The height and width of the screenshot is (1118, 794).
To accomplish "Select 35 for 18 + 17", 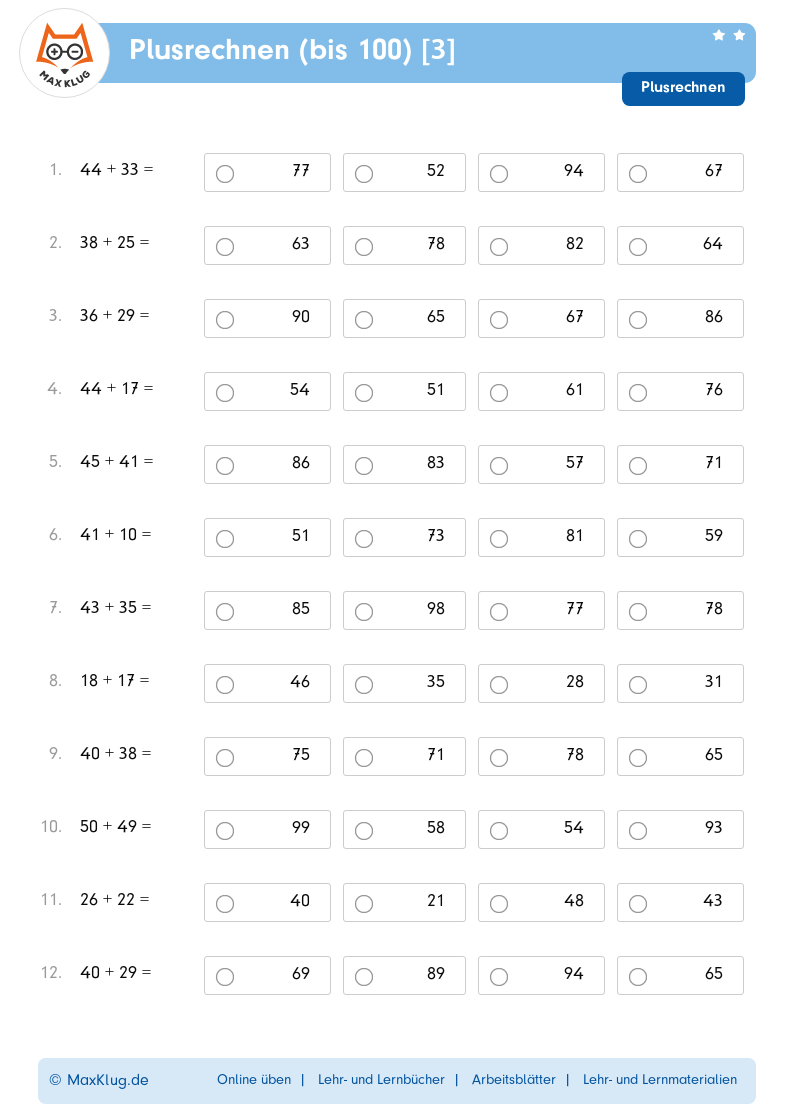I will 364,685.
